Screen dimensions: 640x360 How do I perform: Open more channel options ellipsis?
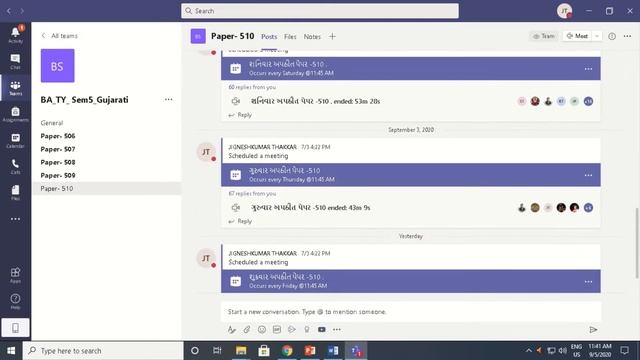(627, 36)
